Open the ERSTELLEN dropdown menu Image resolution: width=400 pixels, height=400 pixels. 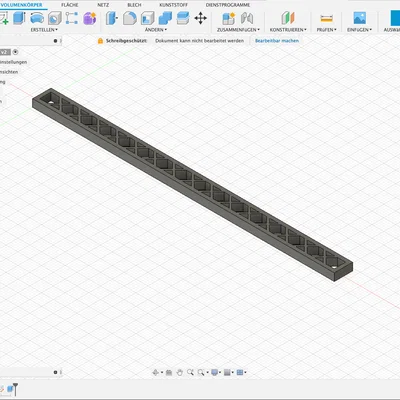44,30
